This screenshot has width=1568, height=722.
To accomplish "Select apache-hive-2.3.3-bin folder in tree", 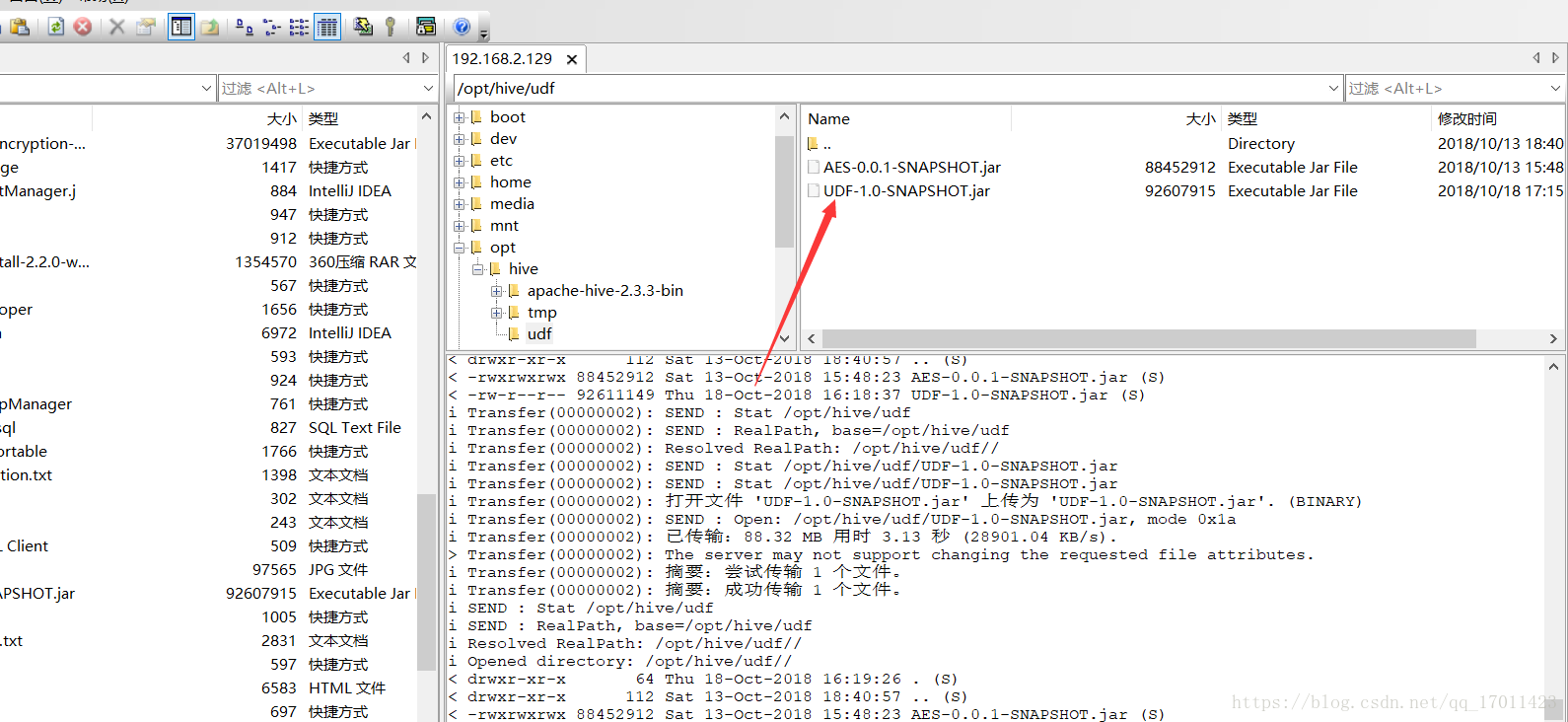I will [x=605, y=290].
